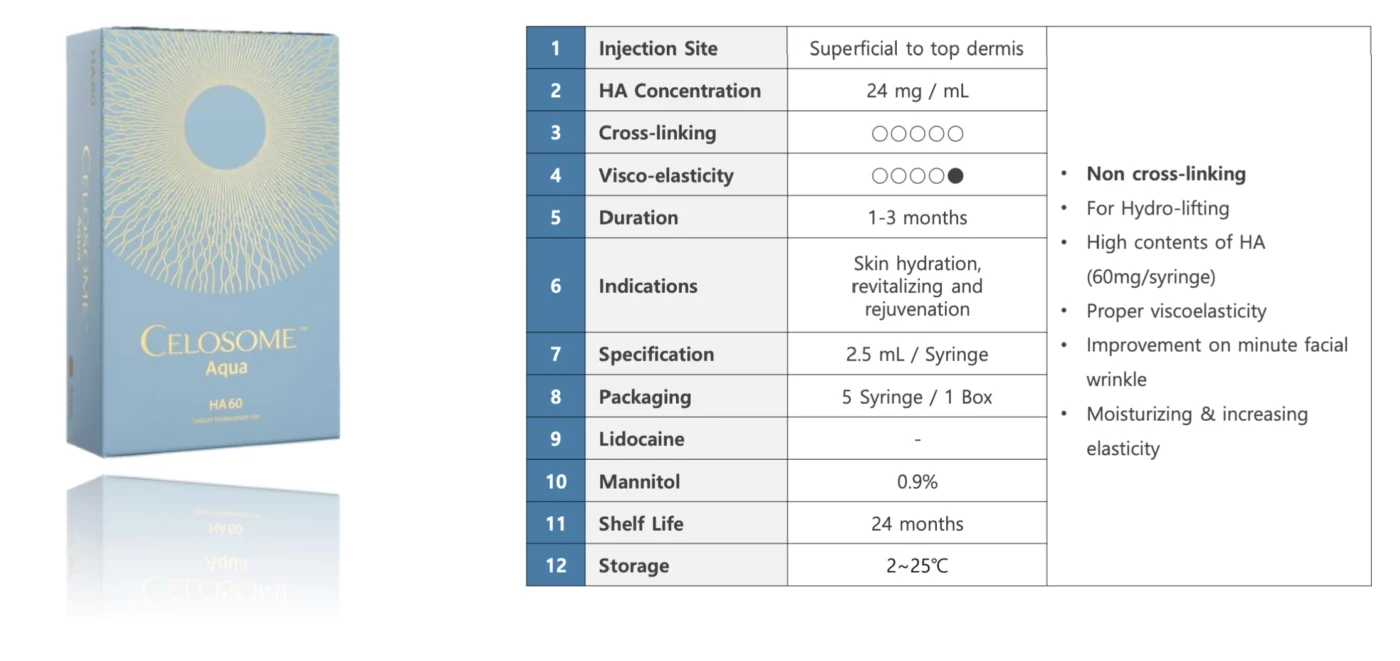1400x661 pixels.
Task: Select the first empty circle in Cross-linking row
Action: [x=879, y=133]
